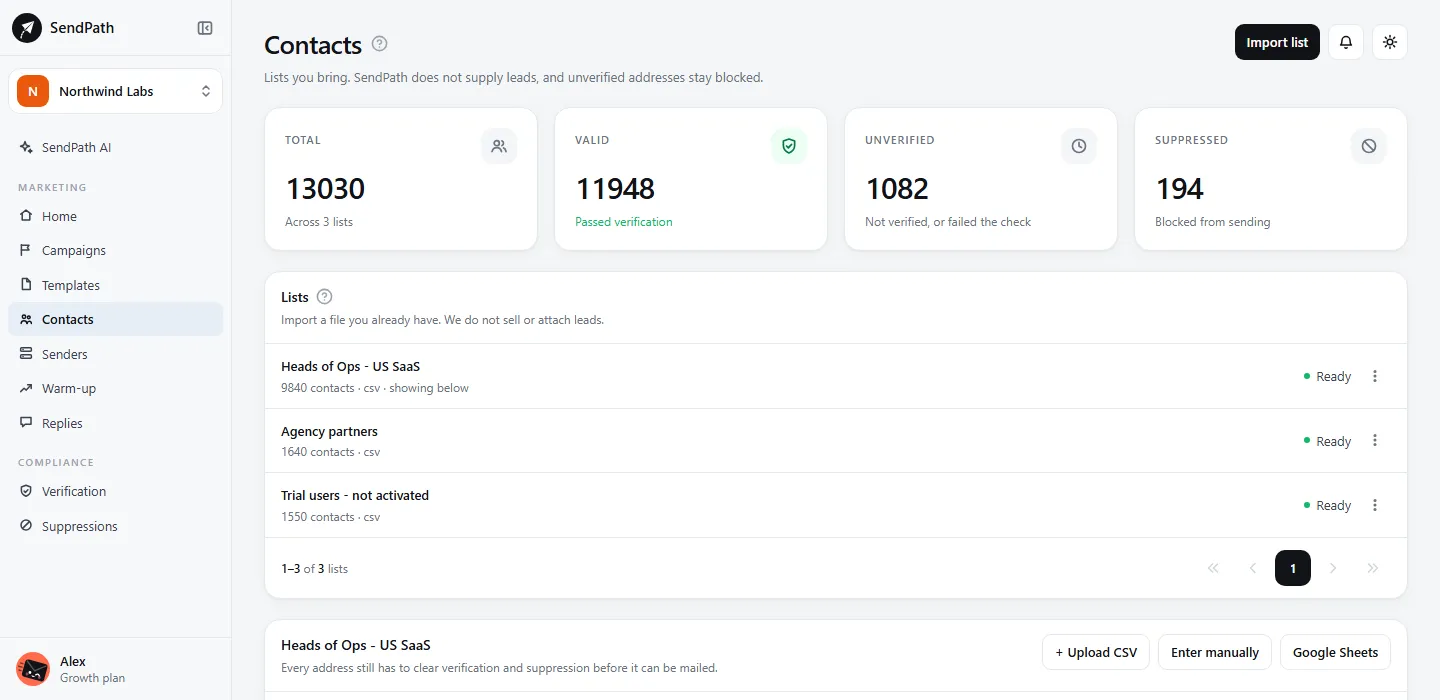Screen dimensions: 1440x700
Task: Click Google Sheets button
Action: click(1335, 652)
